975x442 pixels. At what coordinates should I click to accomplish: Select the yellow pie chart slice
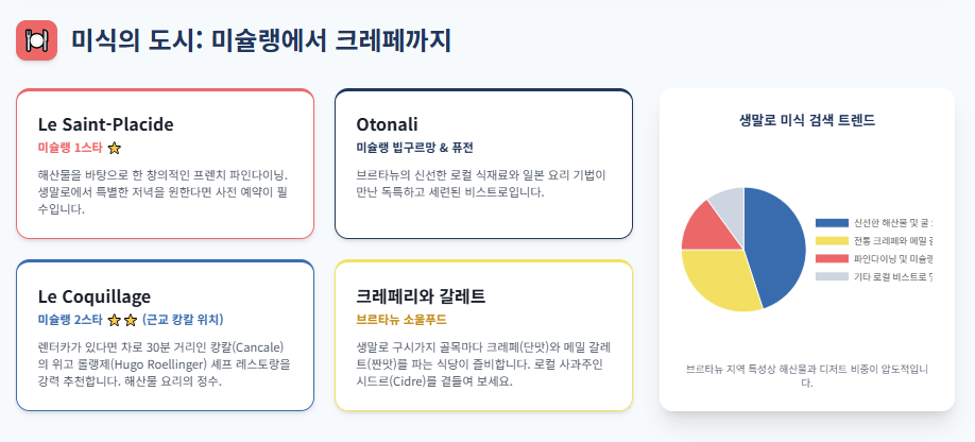pyautogui.click(x=721, y=280)
